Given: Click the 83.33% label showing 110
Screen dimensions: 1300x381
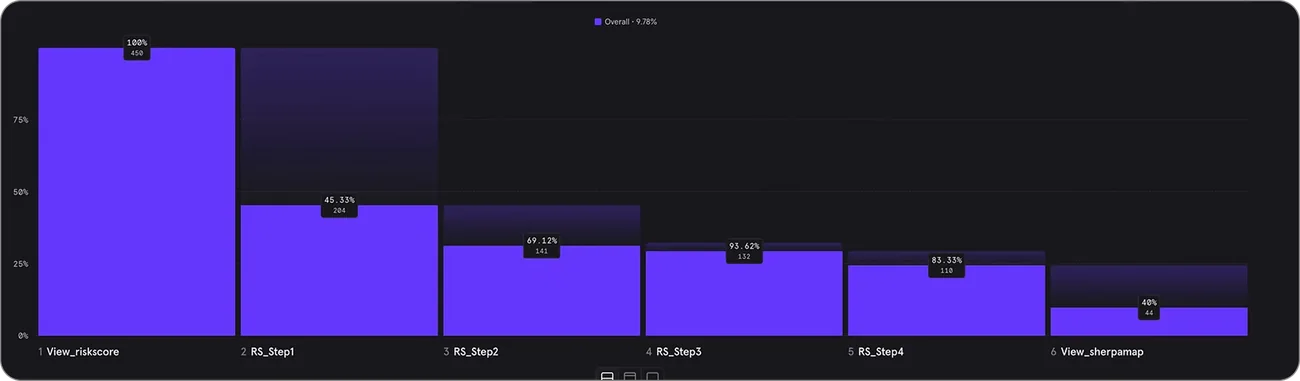Looking at the screenshot, I should tap(946, 265).
